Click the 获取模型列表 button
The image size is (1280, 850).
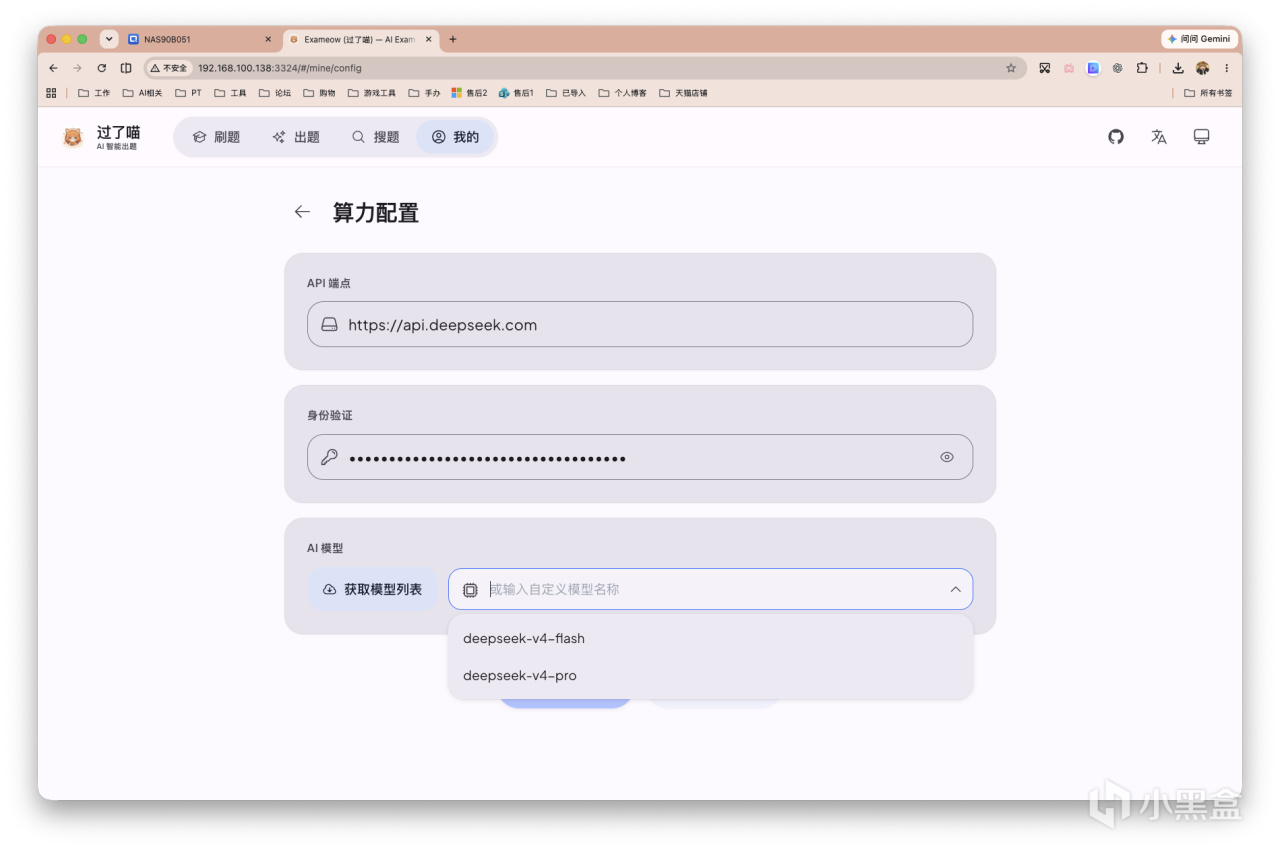tap(372, 590)
